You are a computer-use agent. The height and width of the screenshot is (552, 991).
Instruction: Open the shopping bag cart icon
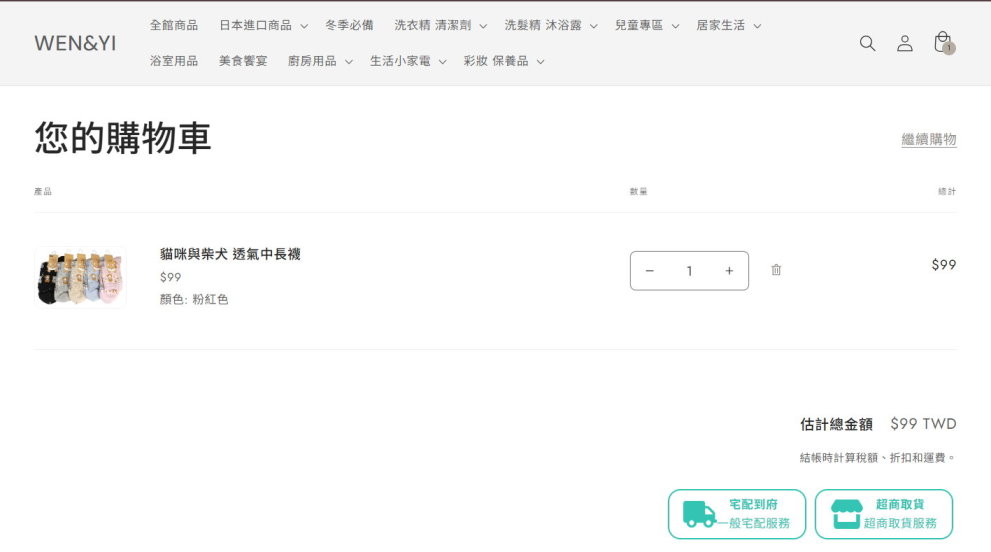coord(942,43)
